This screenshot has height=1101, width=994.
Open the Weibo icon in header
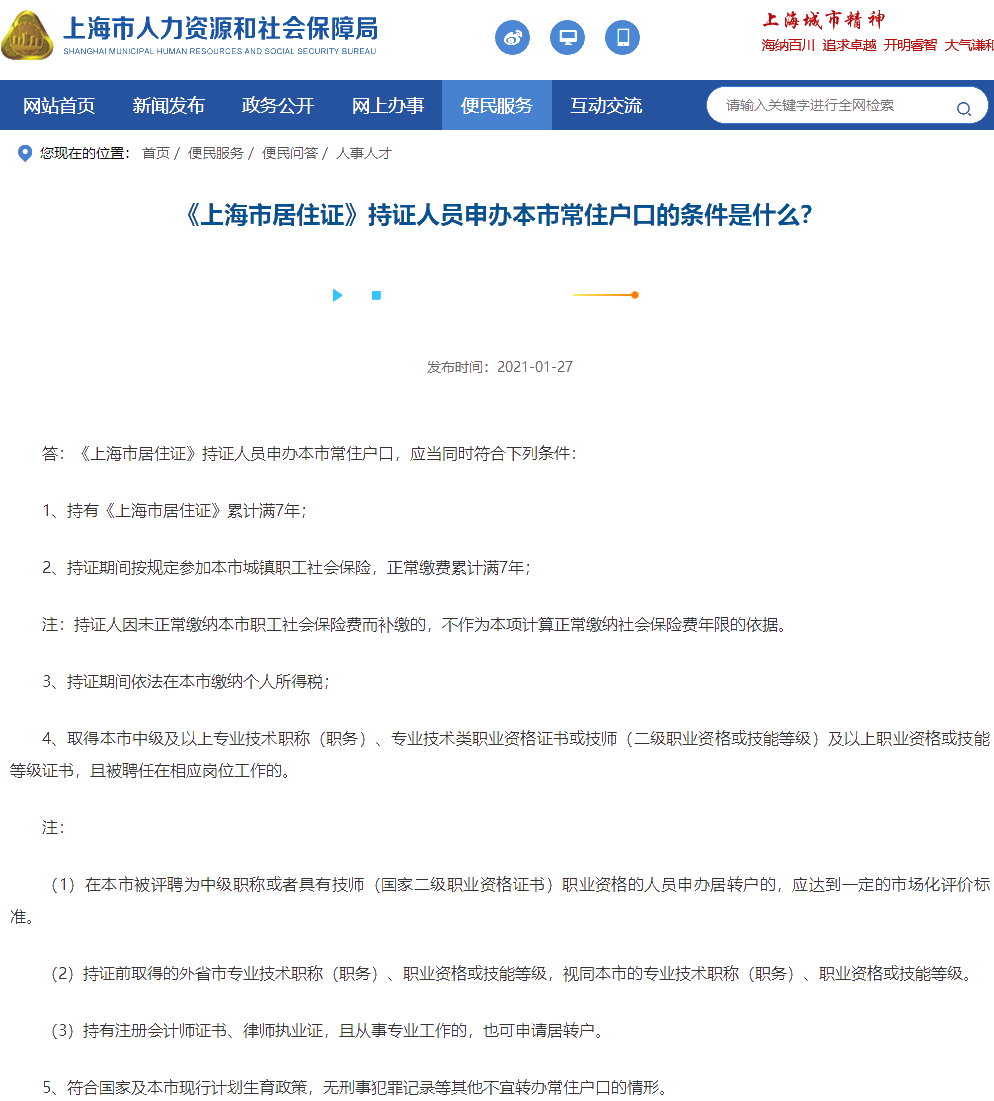[x=512, y=37]
